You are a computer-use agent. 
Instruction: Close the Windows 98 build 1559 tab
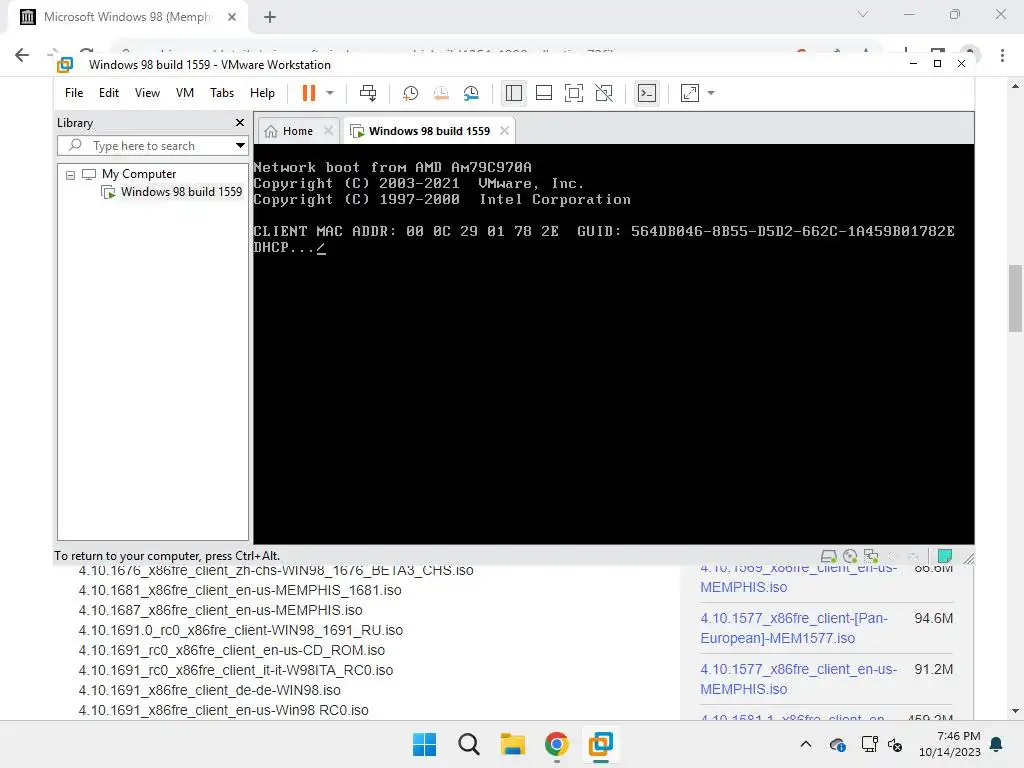pos(504,131)
